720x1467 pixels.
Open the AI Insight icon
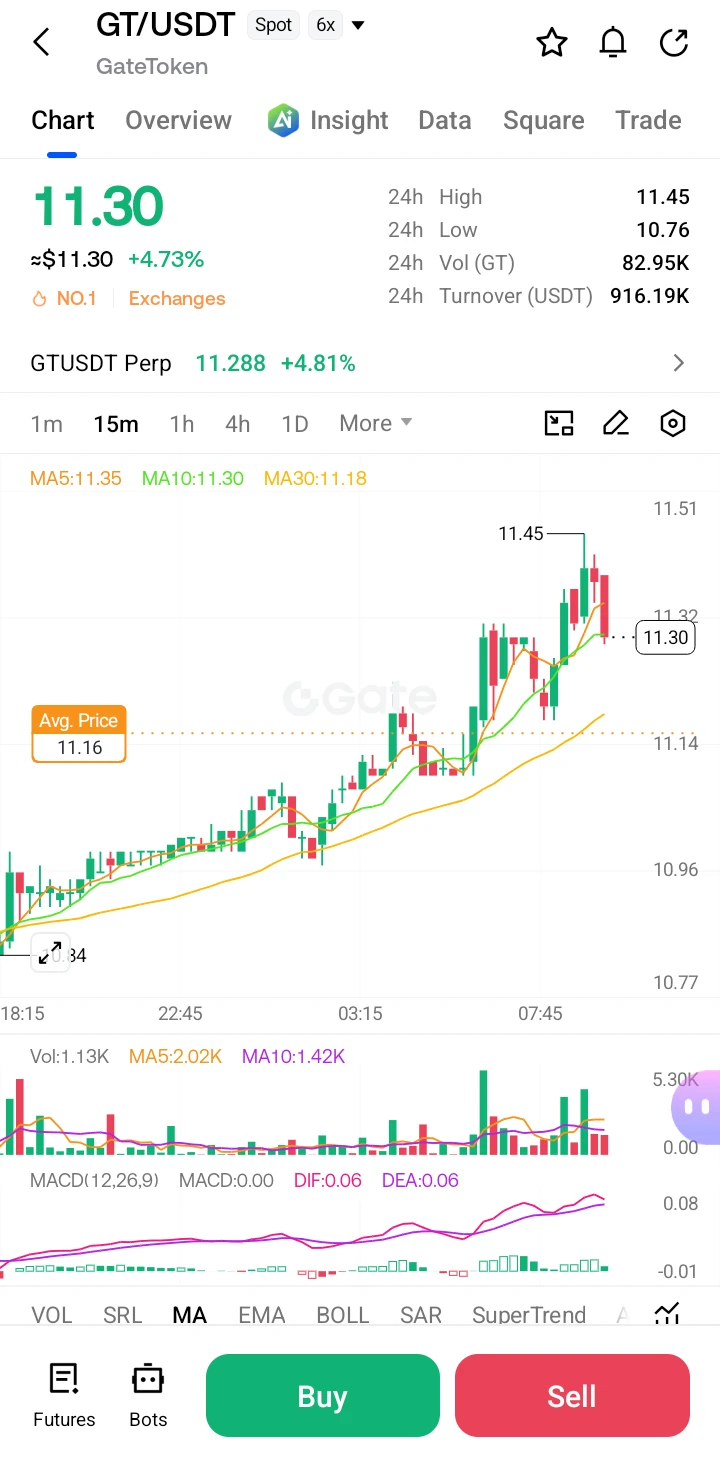[x=284, y=120]
